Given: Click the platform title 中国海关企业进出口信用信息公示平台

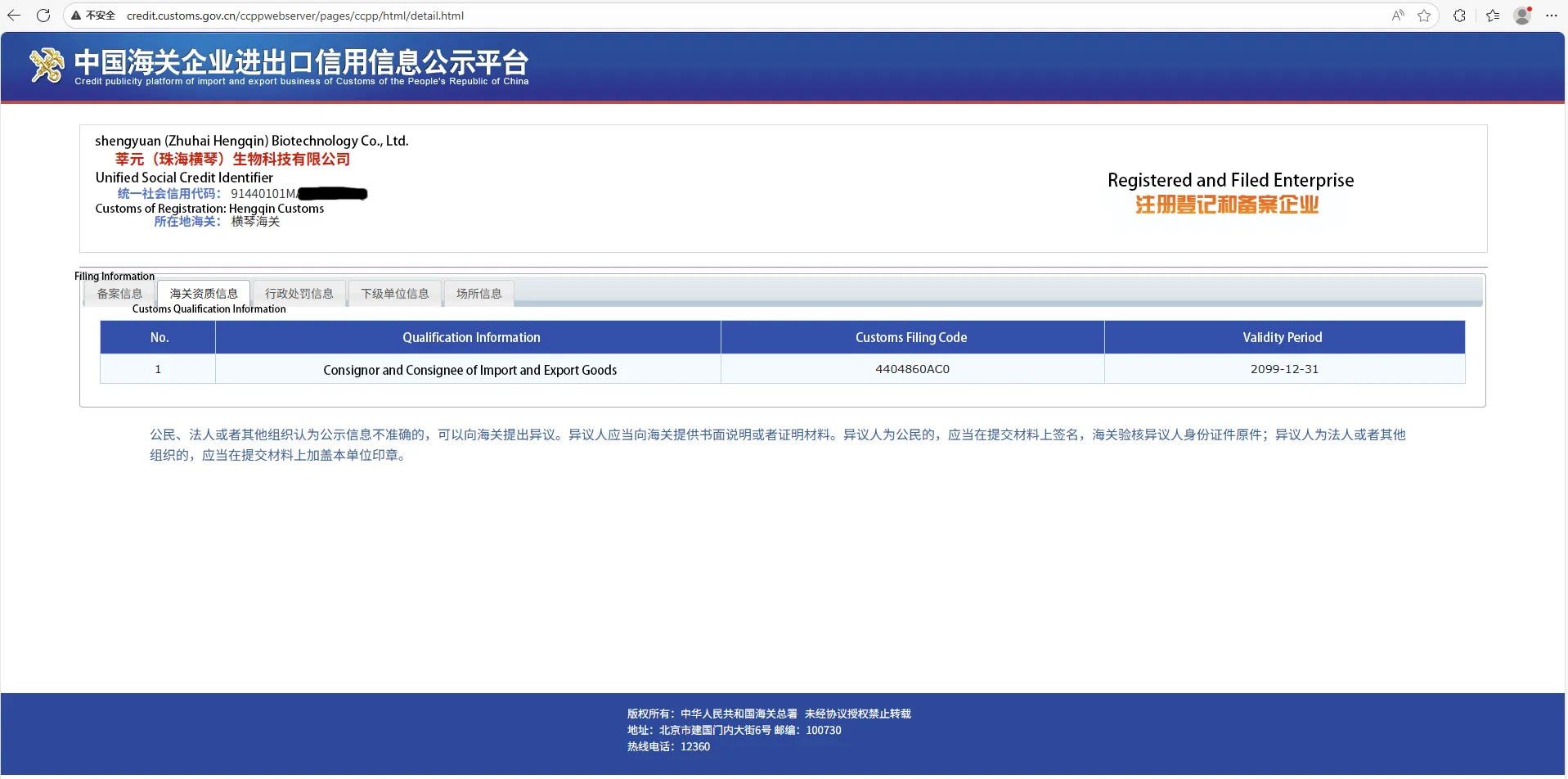Looking at the screenshot, I should coord(301,62).
